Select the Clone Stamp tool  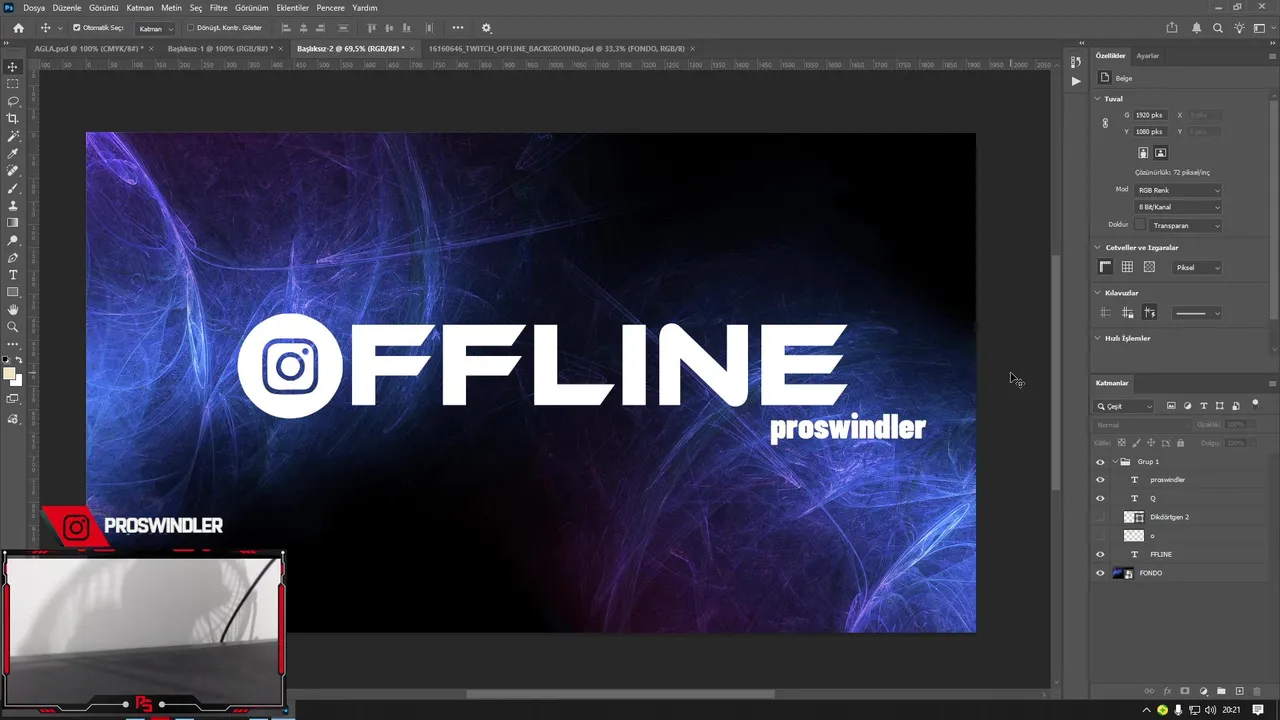point(13,205)
